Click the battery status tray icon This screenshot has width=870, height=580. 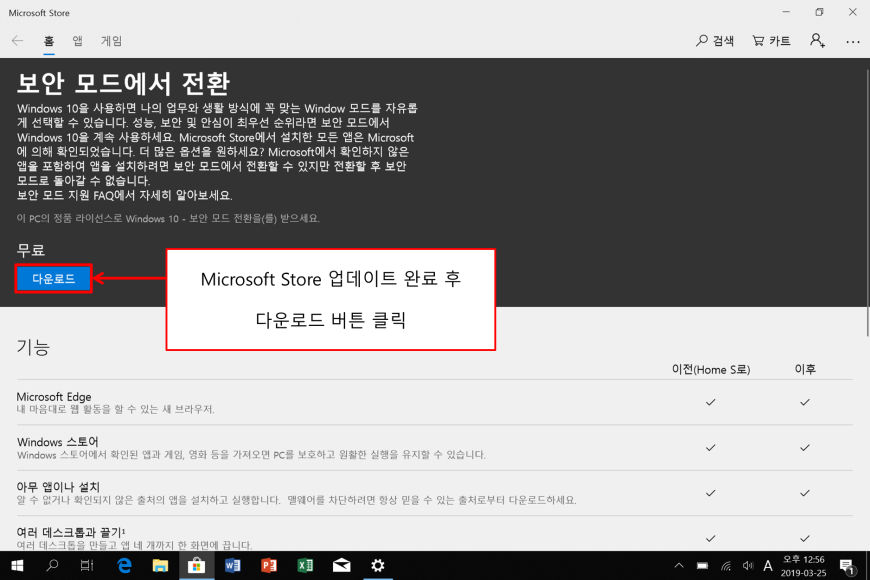[x=702, y=566]
